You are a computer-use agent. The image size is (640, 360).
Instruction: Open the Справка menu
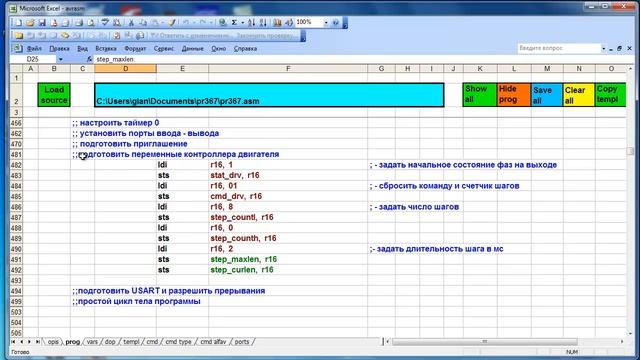click(x=245, y=49)
